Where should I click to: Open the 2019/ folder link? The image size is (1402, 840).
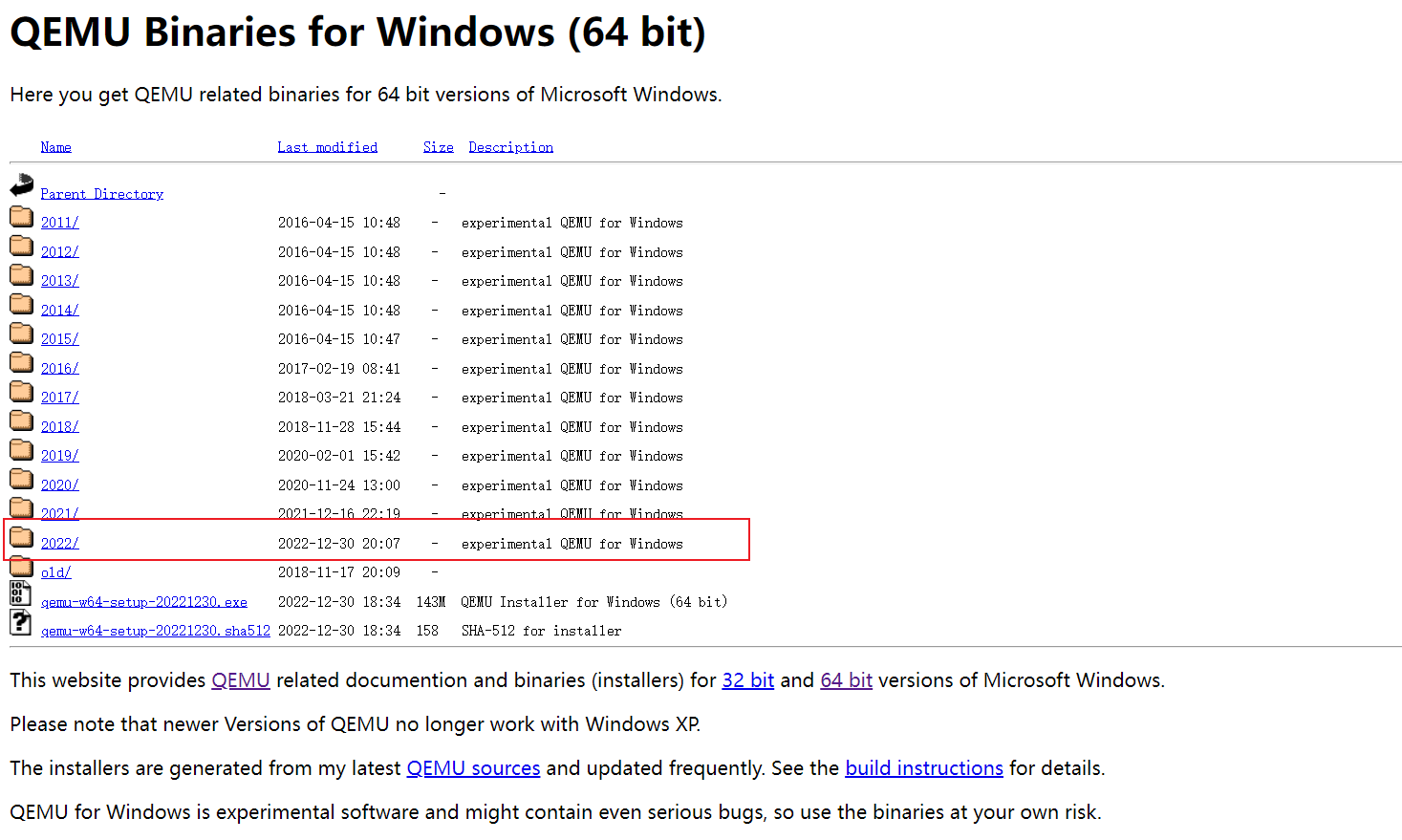coord(60,456)
